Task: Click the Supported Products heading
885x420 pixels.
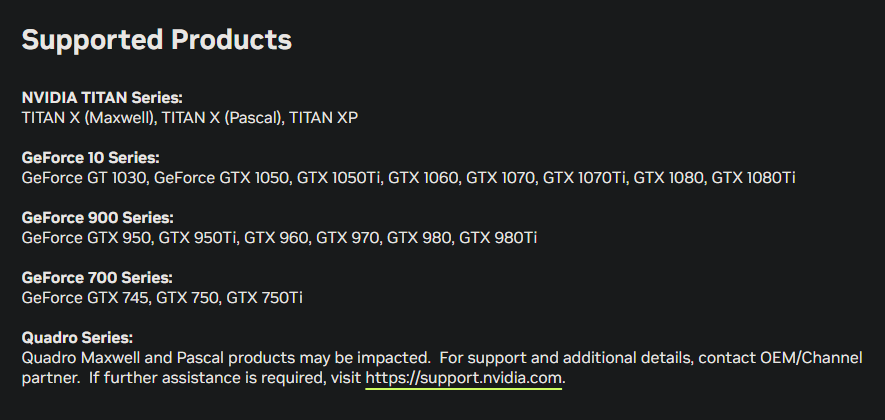Action: [x=157, y=40]
